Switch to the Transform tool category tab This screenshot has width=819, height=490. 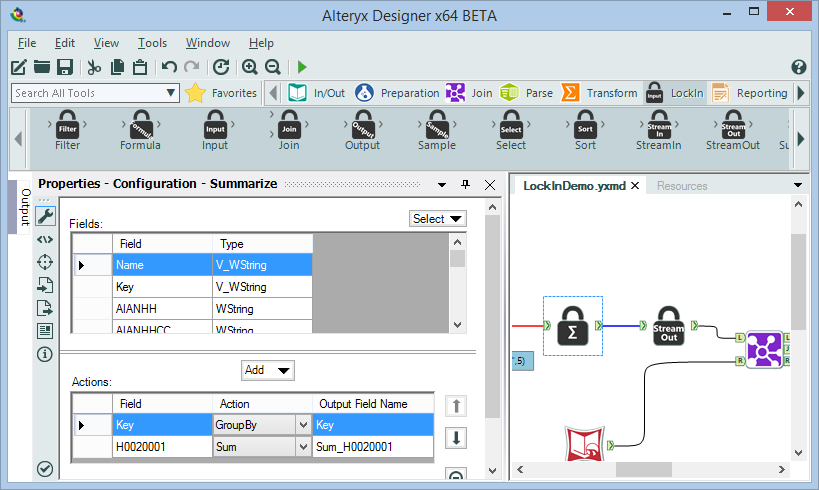click(x=599, y=93)
